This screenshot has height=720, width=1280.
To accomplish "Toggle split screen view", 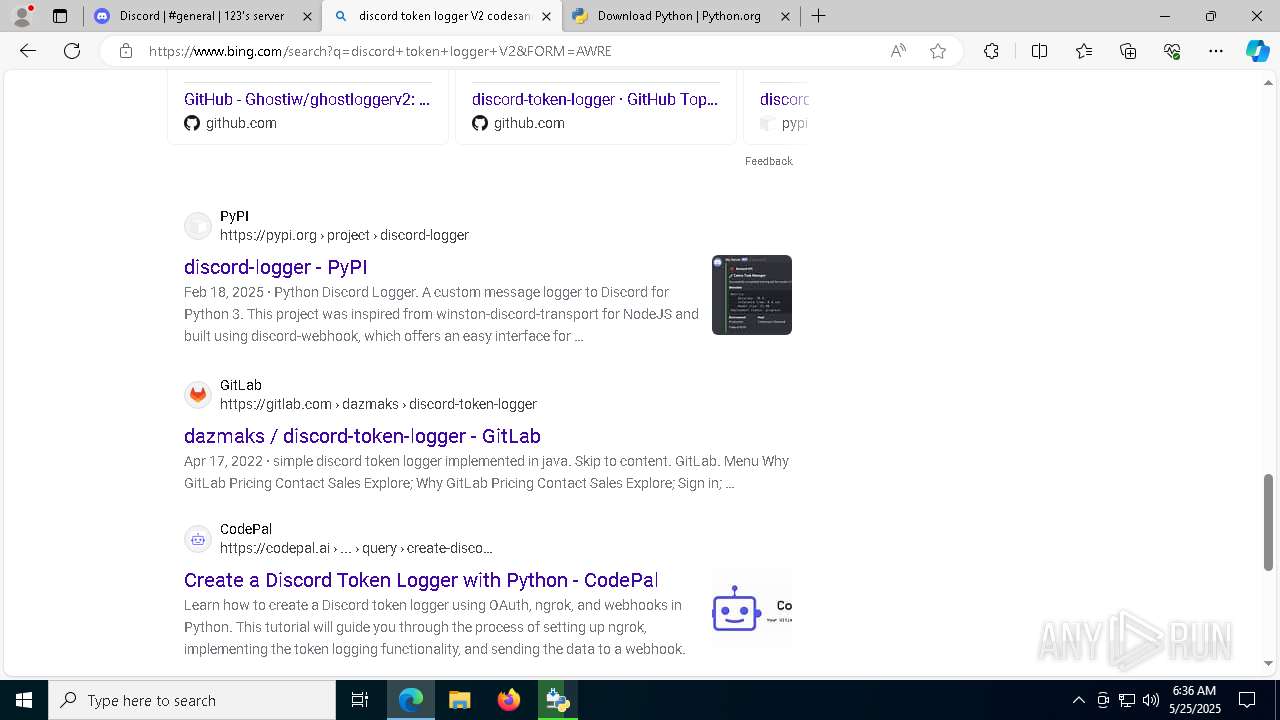I will pos(1039,51).
